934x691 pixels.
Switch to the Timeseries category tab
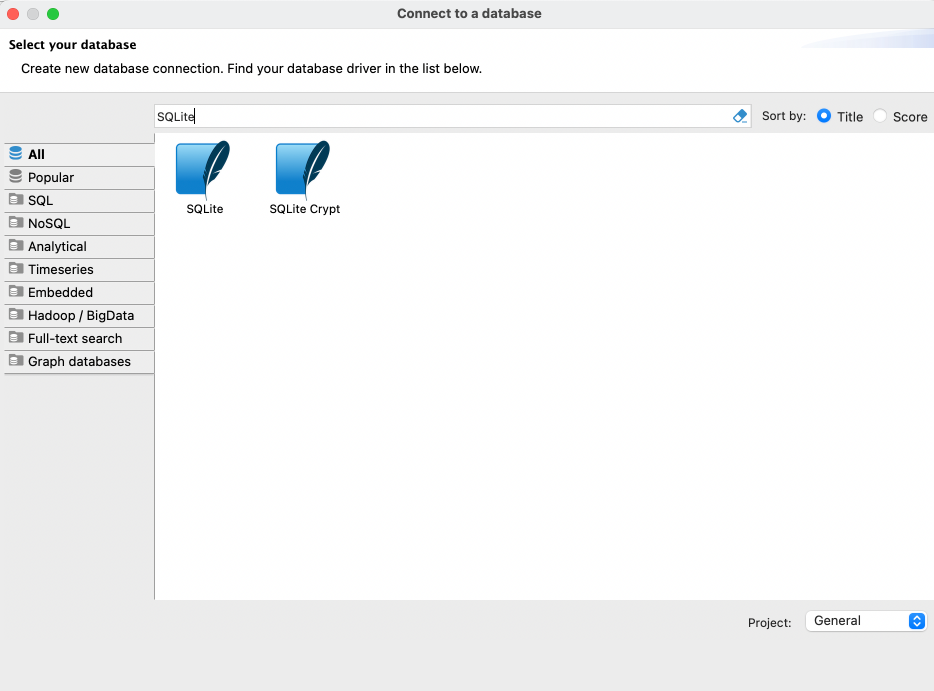click(61, 269)
